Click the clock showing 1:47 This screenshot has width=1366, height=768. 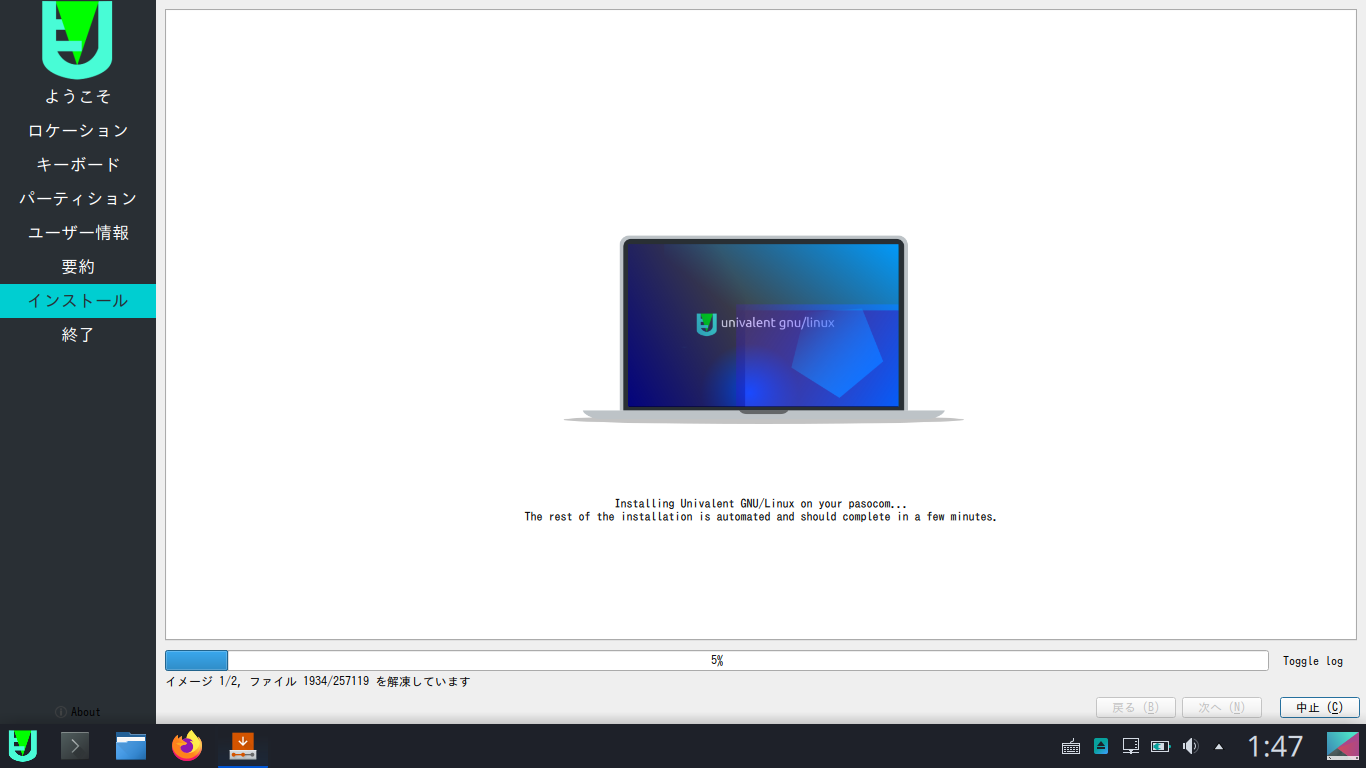[1275, 746]
